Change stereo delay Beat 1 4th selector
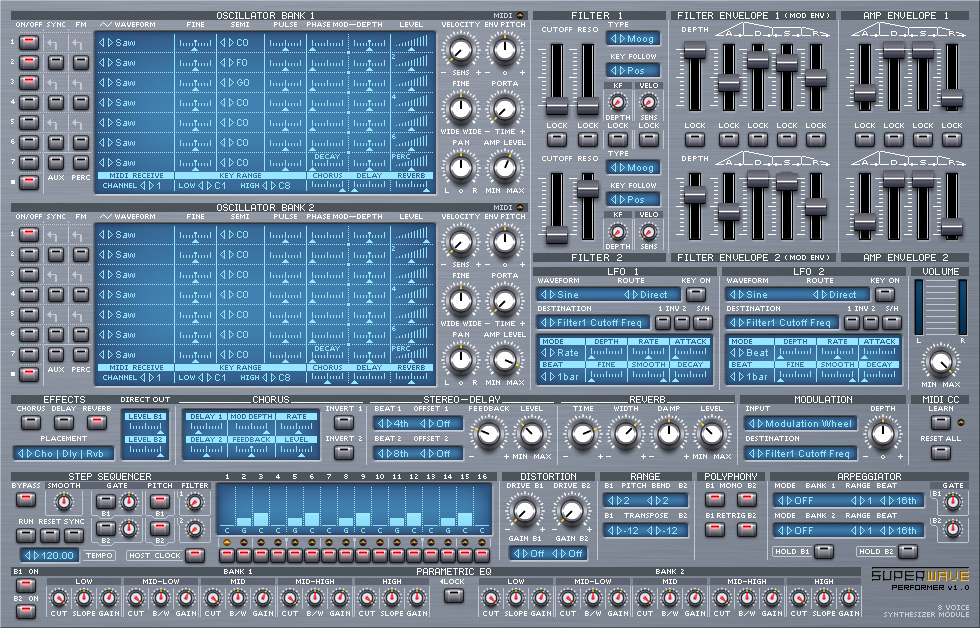The height and width of the screenshot is (628, 980). pos(394,424)
